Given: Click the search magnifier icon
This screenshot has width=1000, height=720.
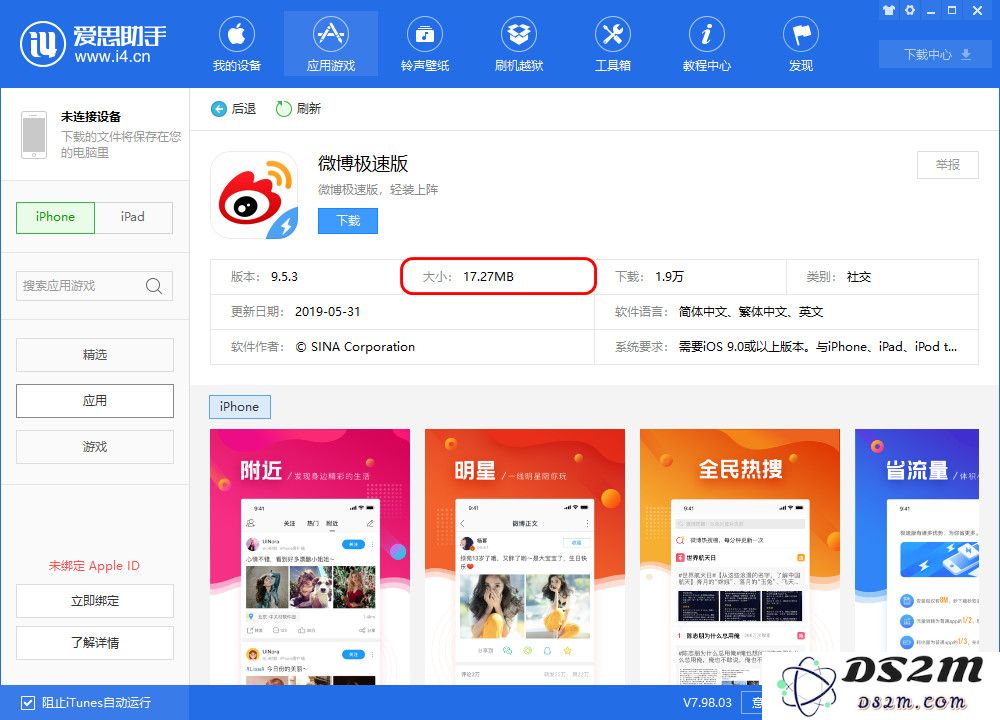Looking at the screenshot, I should (154, 286).
